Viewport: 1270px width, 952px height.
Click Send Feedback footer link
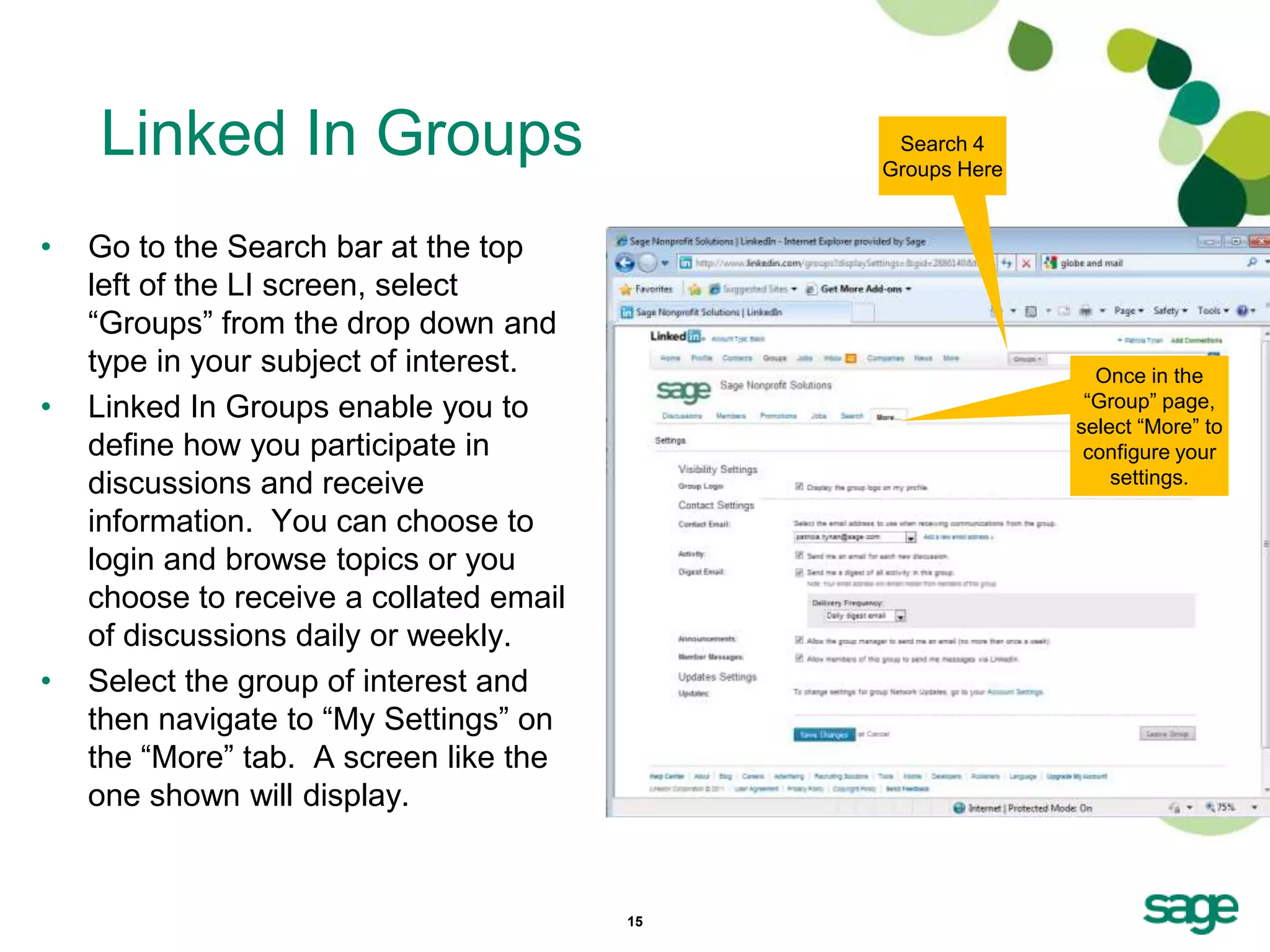907,789
